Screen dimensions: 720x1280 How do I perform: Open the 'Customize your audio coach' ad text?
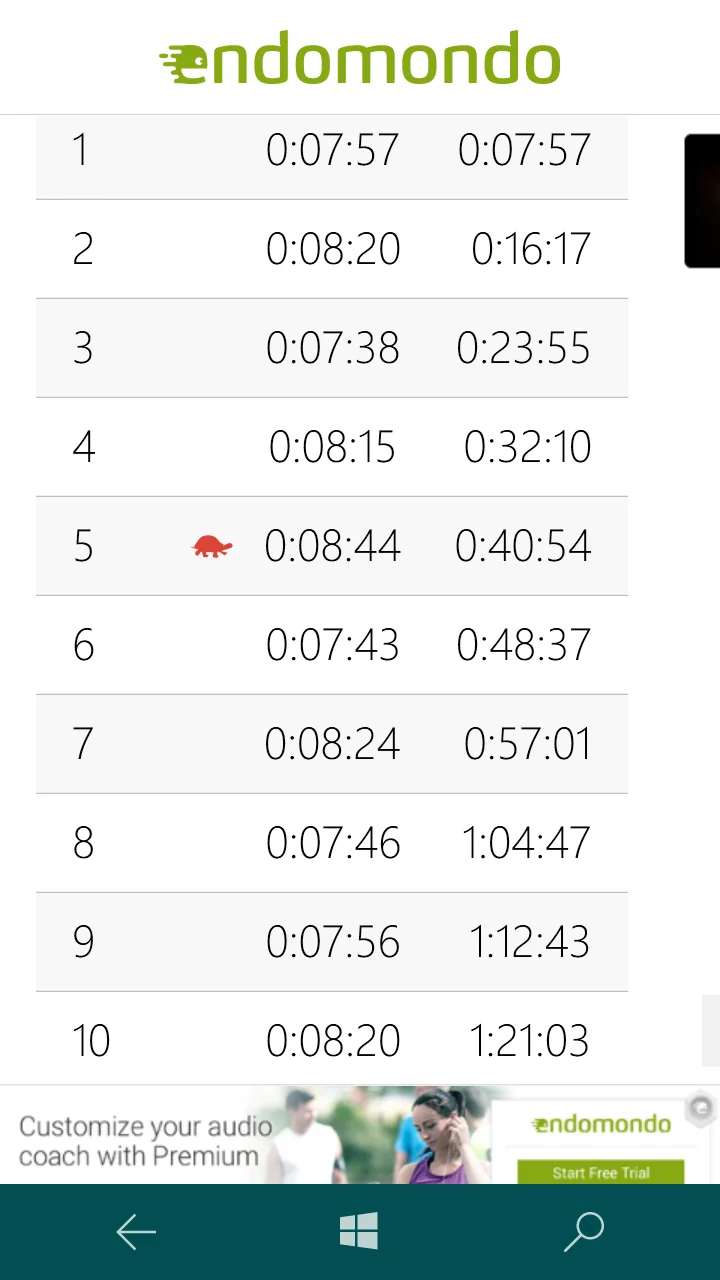145,1141
